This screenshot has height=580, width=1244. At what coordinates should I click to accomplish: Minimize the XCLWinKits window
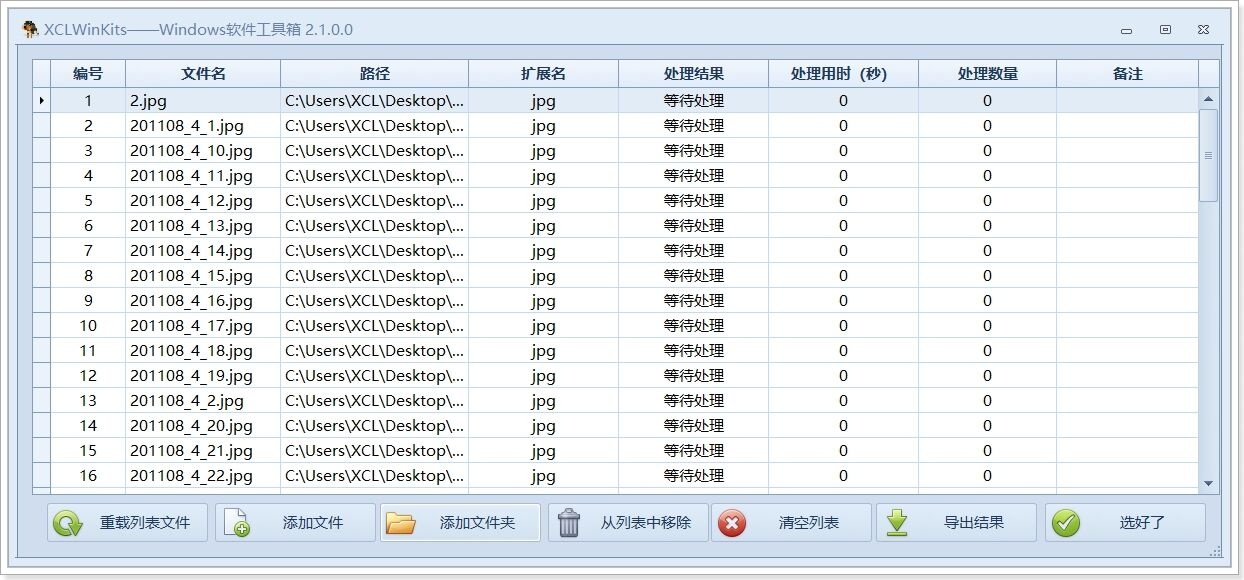[1127, 30]
